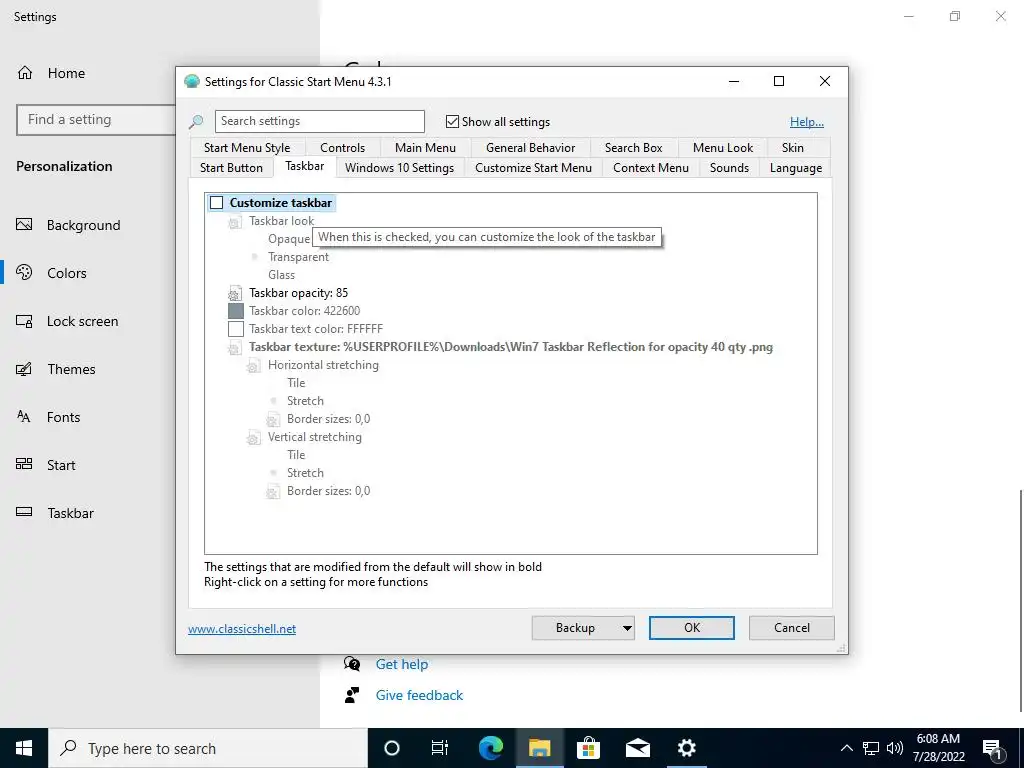Open the Customize Start Menu tab
Viewport: 1024px width, 768px height.
pyautogui.click(x=534, y=168)
